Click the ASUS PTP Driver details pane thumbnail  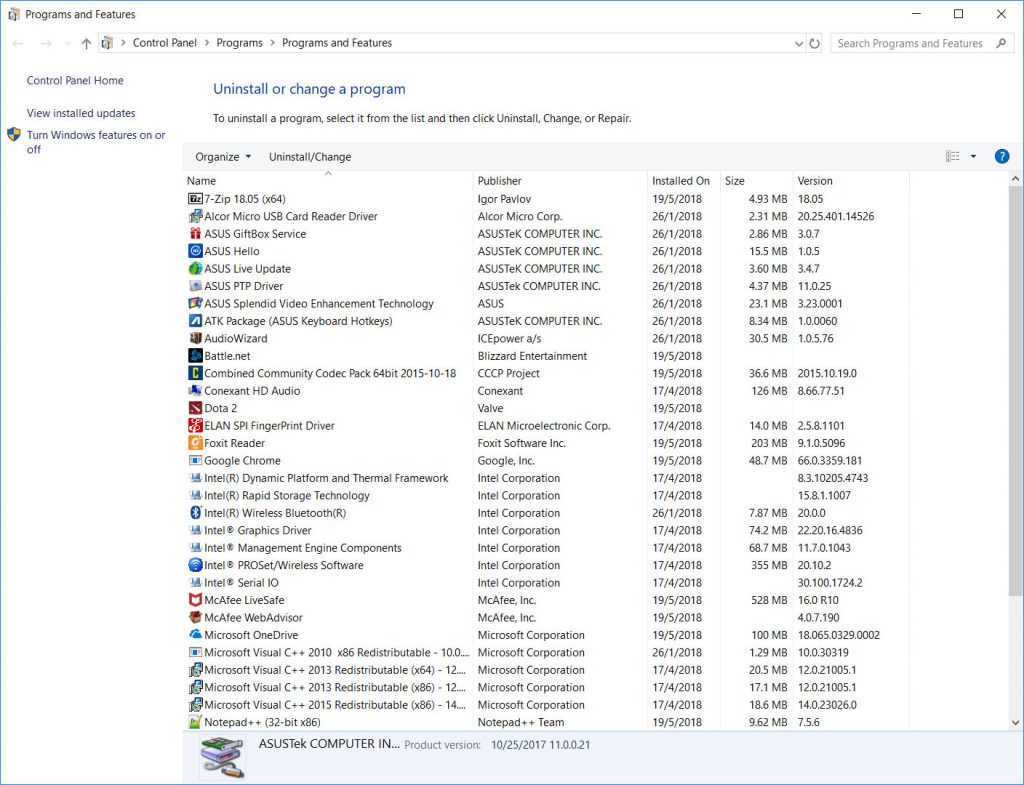point(222,757)
